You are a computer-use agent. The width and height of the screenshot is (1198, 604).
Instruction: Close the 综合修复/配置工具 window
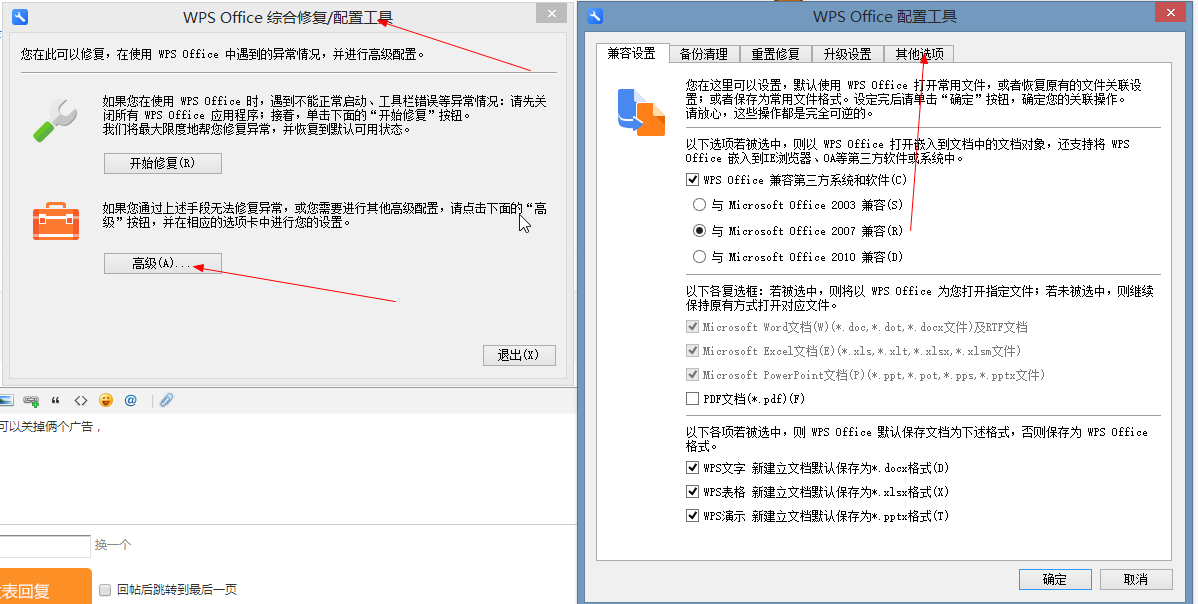551,11
